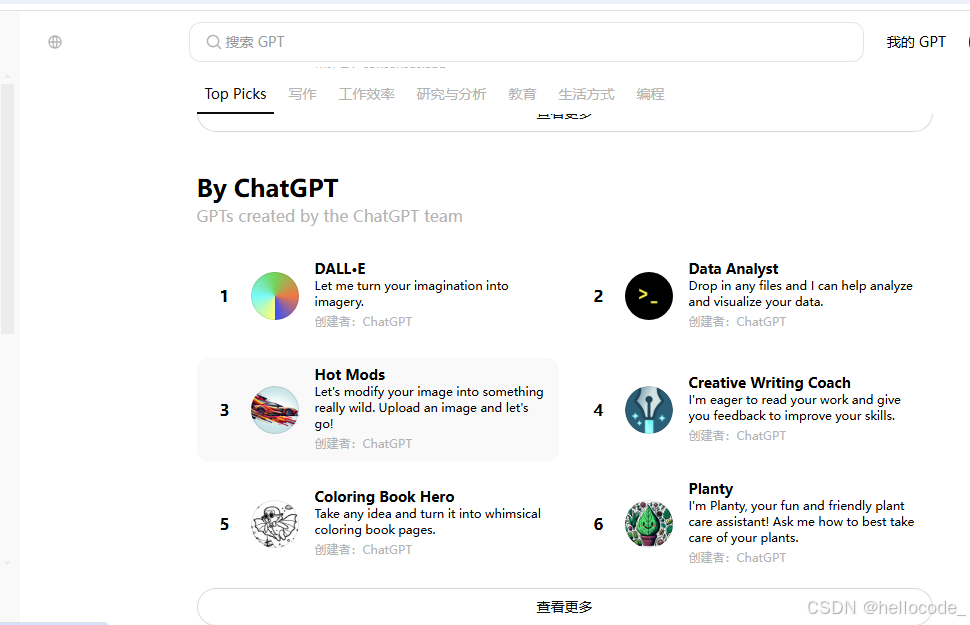Click rank number 3 beside Hot Mods
This screenshot has height=625, width=970.
point(224,410)
